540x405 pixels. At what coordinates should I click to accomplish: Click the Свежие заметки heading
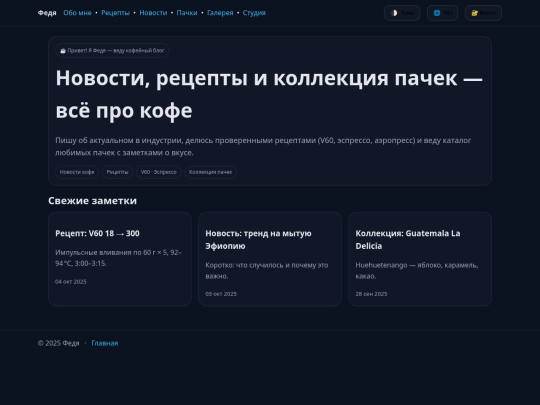[x=92, y=200]
